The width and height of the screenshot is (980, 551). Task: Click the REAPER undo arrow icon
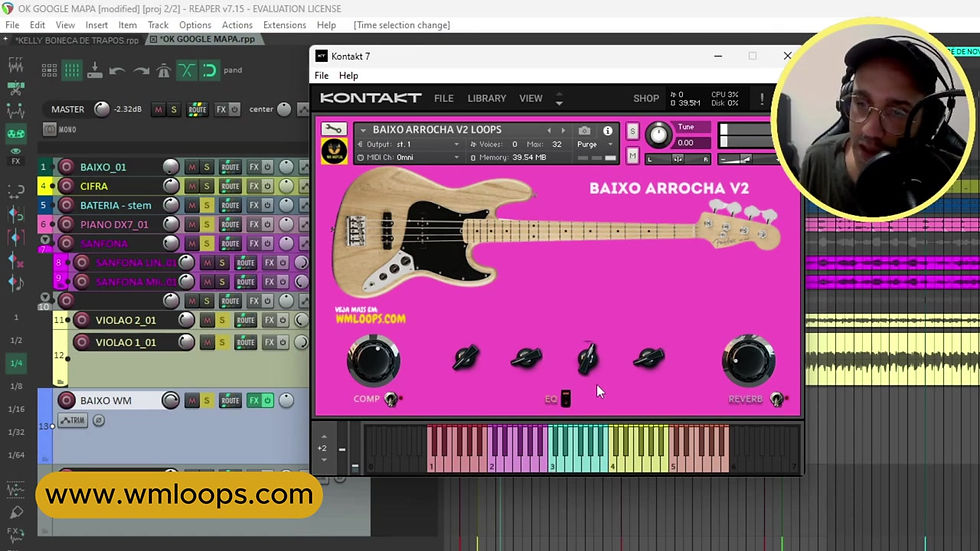(118, 71)
